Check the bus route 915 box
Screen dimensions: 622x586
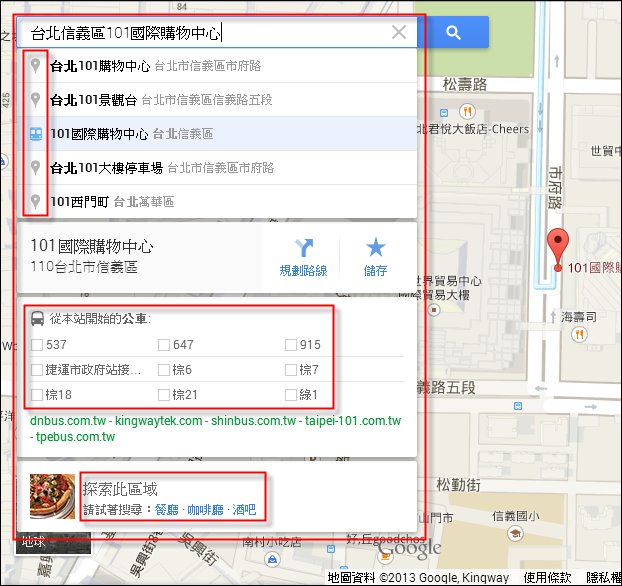point(291,345)
